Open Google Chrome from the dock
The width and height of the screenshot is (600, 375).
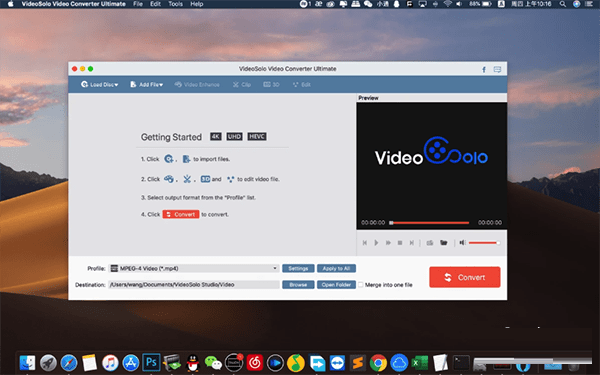(378, 362)
